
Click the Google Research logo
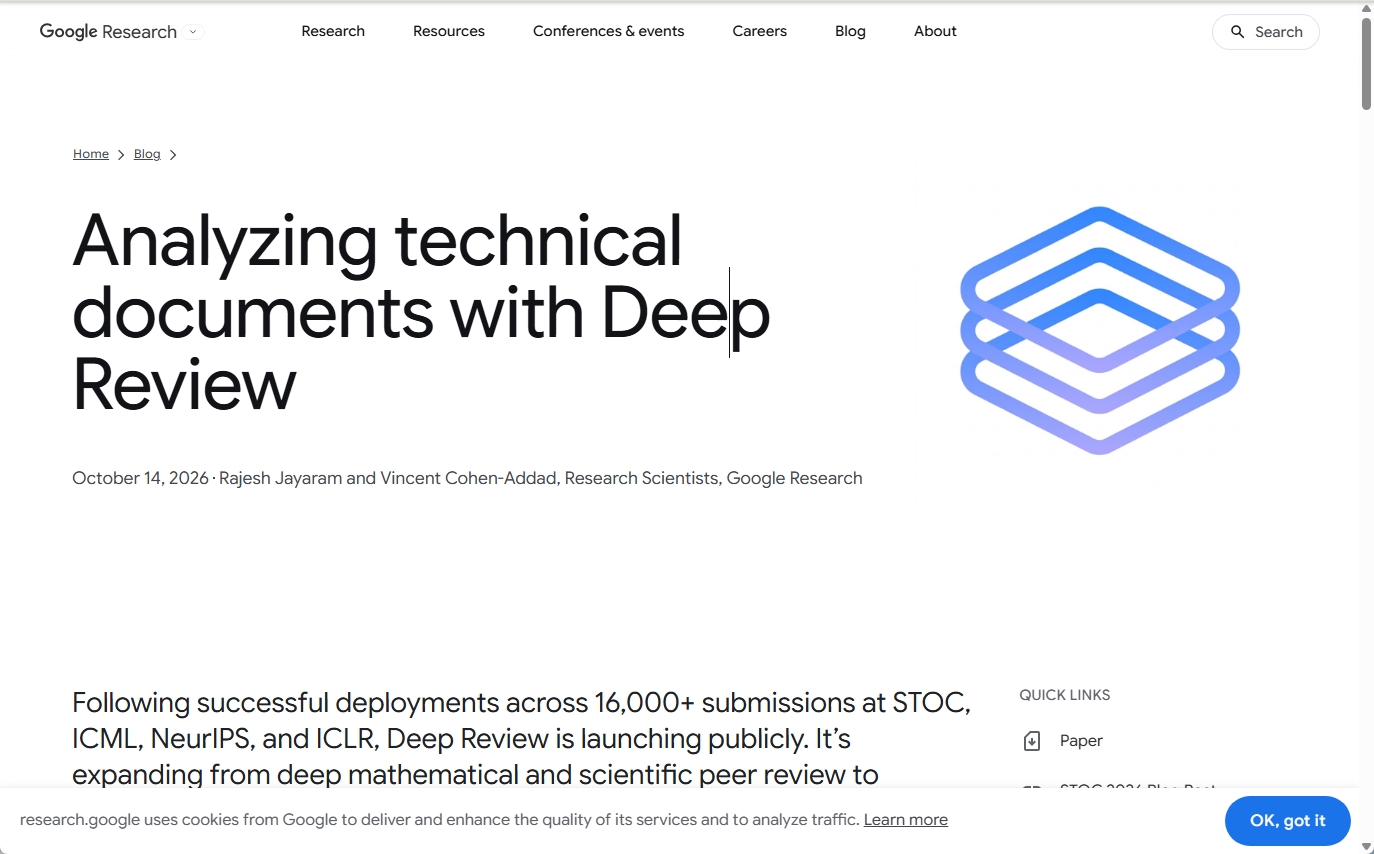tap(108, 32)
